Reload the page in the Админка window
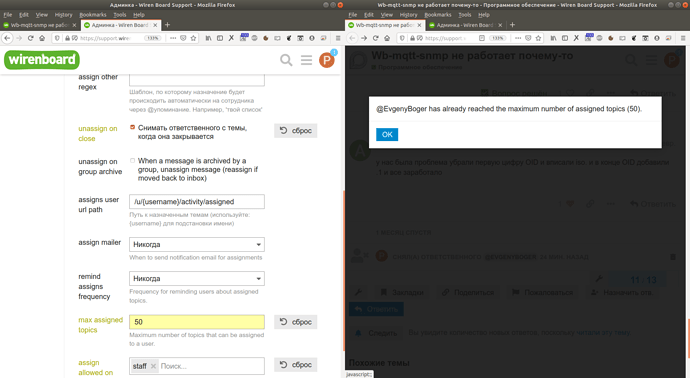Viewport: 690px width, 378px height. point(30,38)
